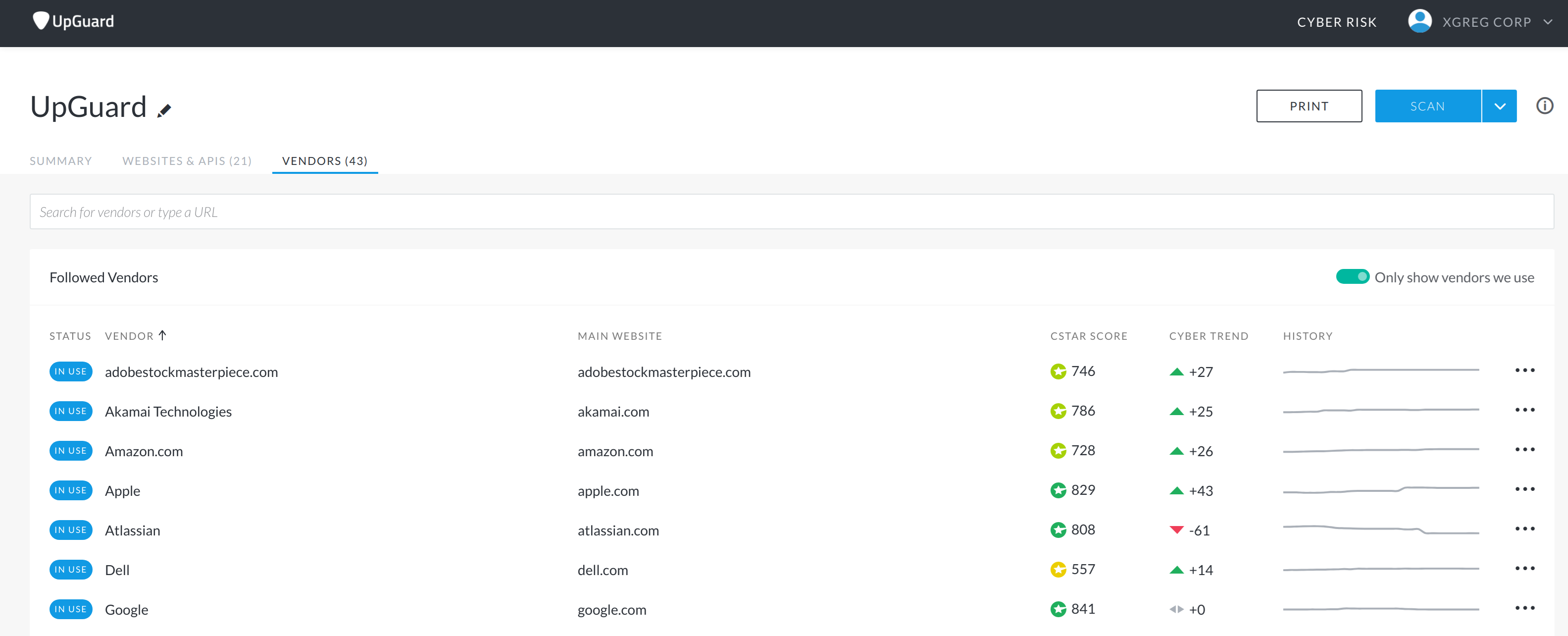
Task: Toggle IN USE status for Dell
Action: [71, 570]
